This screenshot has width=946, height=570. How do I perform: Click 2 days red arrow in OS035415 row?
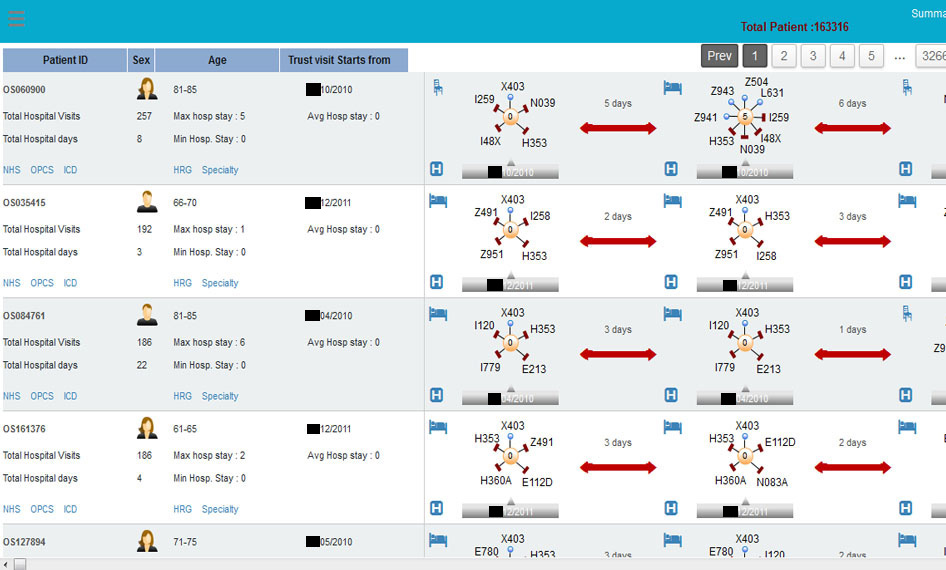[618, 241]
